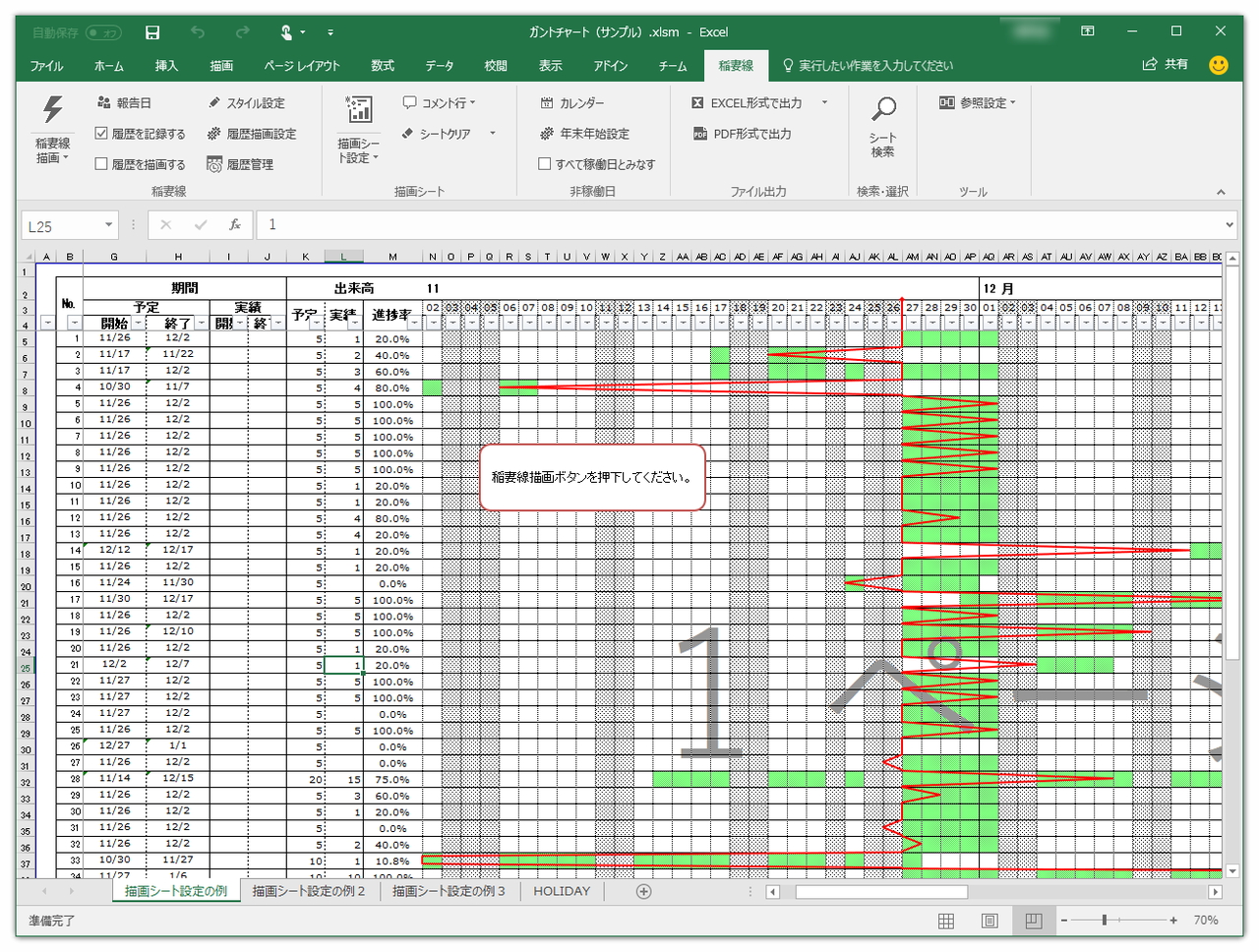Toggle 自動保存 autosave switch
1259x952 pixels.
coord(103,32)
